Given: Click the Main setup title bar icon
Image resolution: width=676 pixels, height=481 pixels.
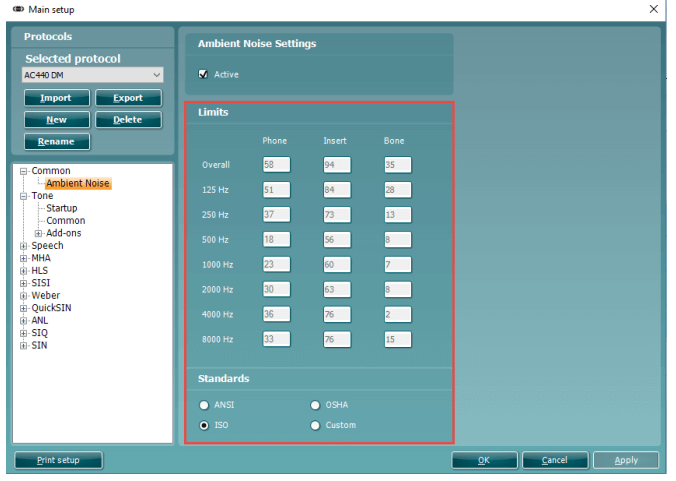Looking at the screenshot, I should click(x=18, y=9).
